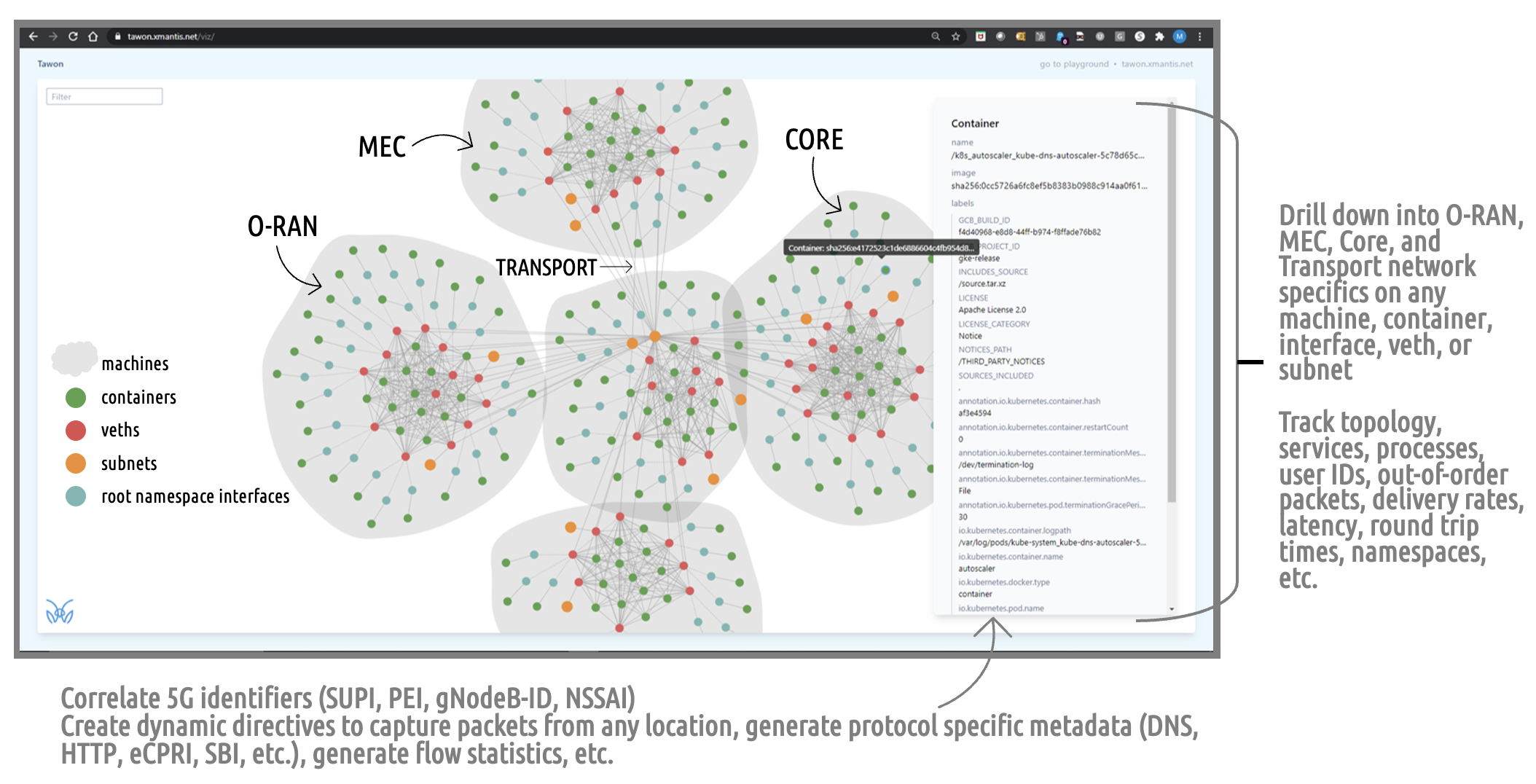Click the green containers legend swatch
The width and height of the screenshot is (1536, 784).
click(x=76, y=398)
